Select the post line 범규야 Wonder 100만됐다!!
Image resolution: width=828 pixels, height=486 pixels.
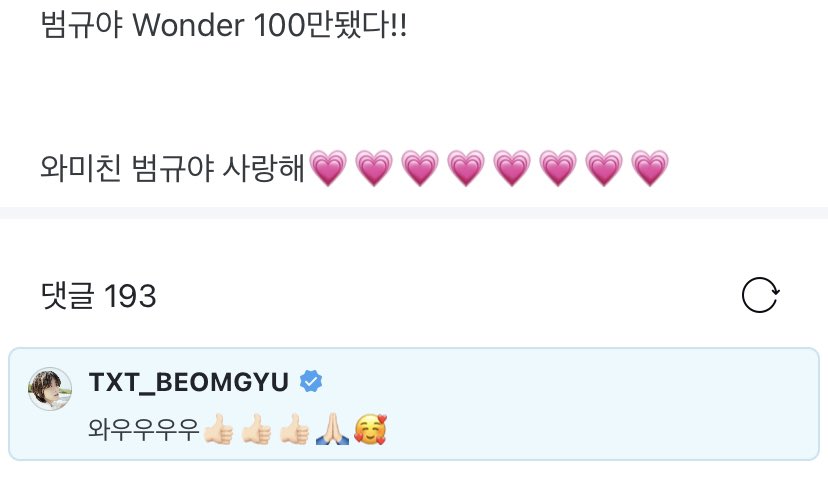[x=224, y=25]
